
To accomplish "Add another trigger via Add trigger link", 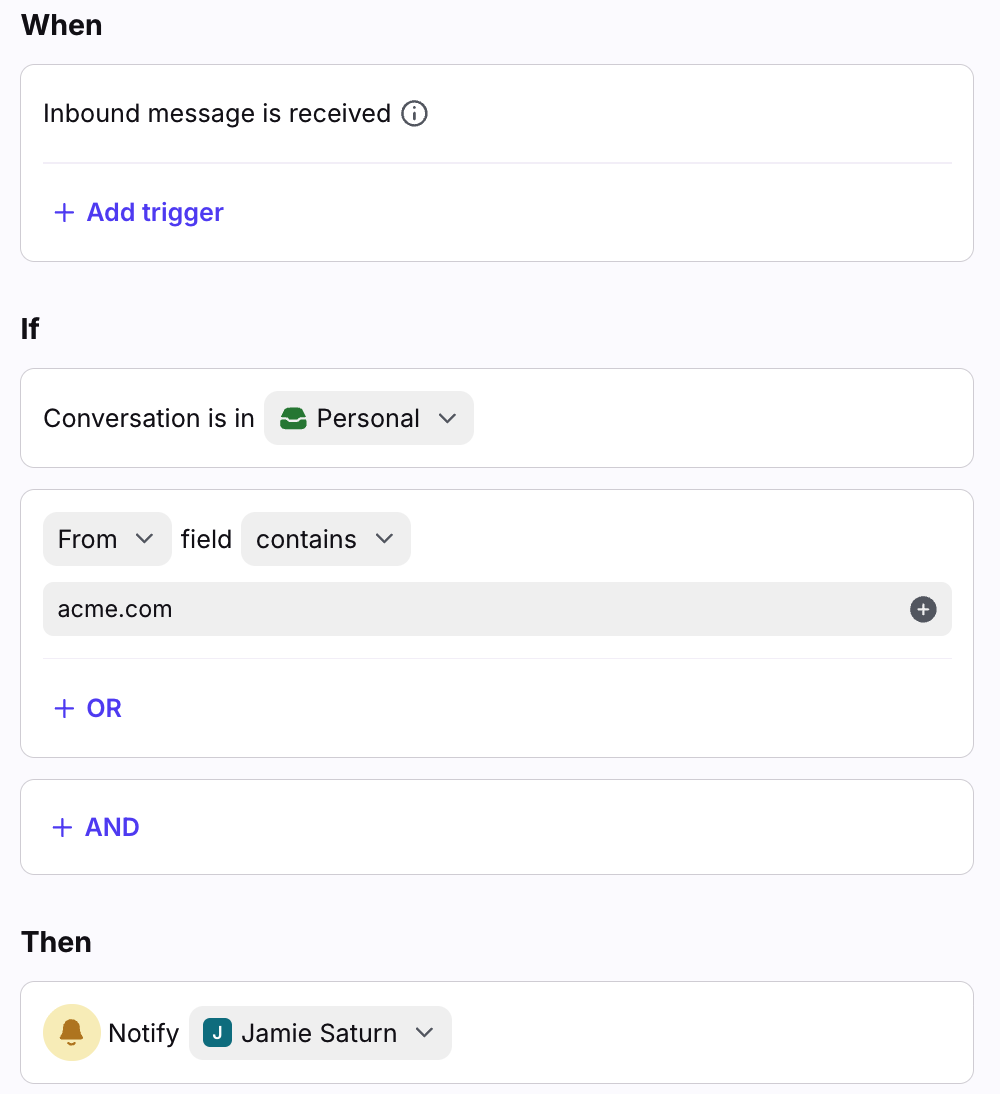I will (x=155, y=212).
